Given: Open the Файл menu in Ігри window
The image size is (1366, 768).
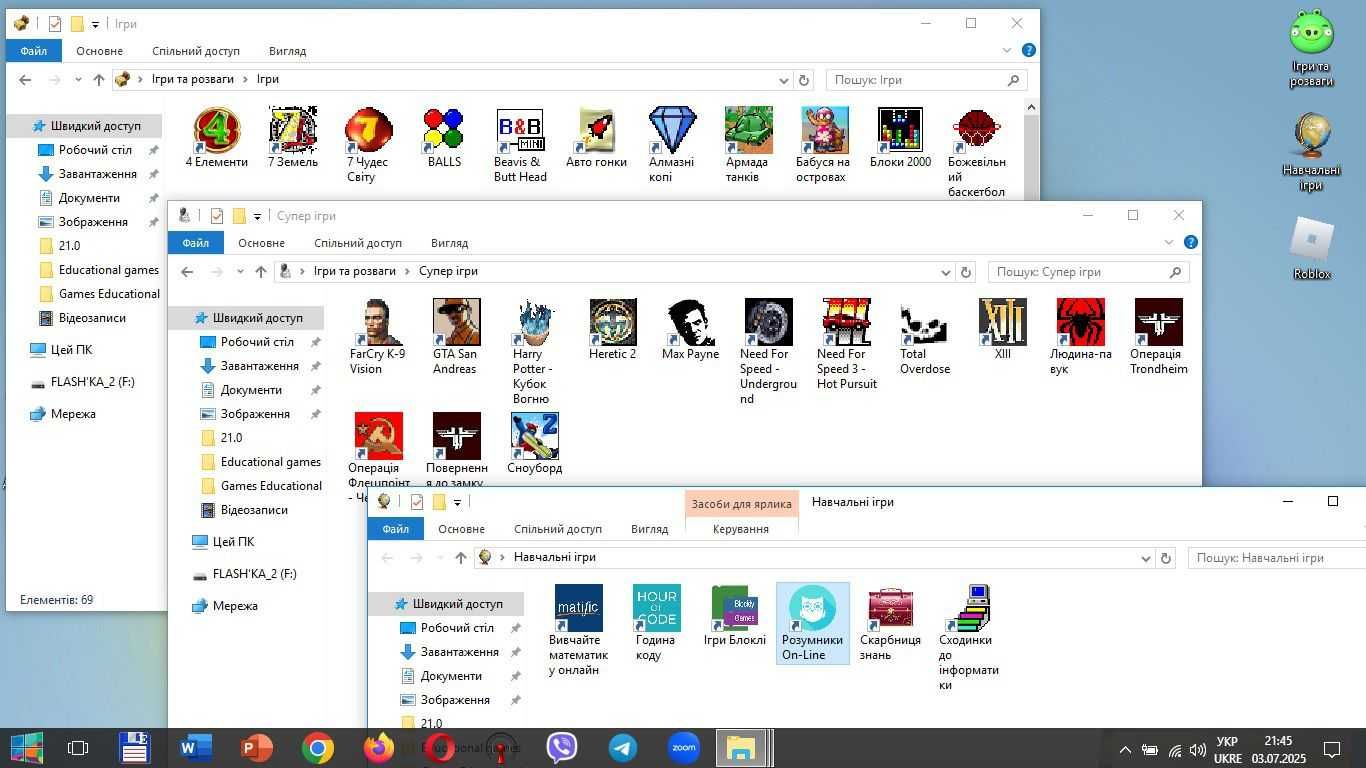Looking at the screenshot, I should (x=33, y=51).
